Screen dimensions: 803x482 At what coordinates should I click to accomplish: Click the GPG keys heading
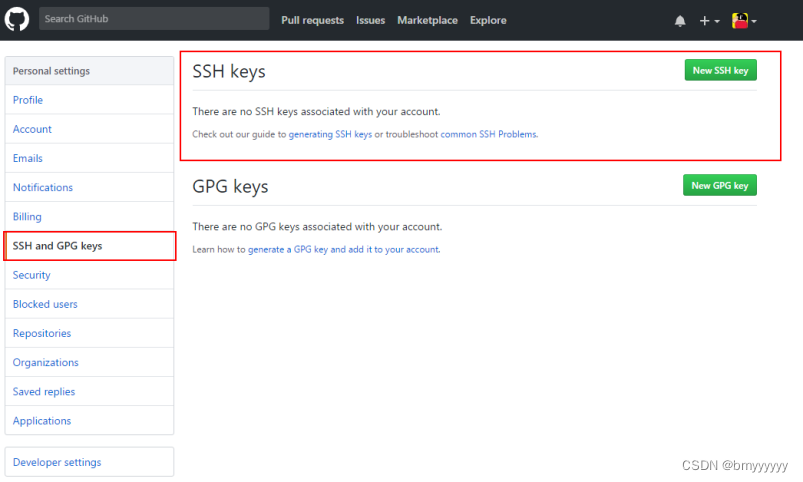[230, 186]
